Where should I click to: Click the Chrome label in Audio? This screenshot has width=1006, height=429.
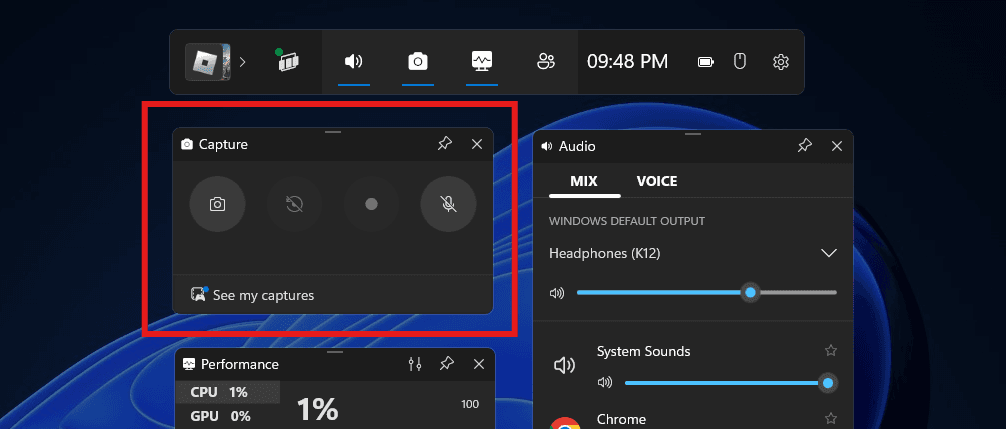(x=622, y=419)
